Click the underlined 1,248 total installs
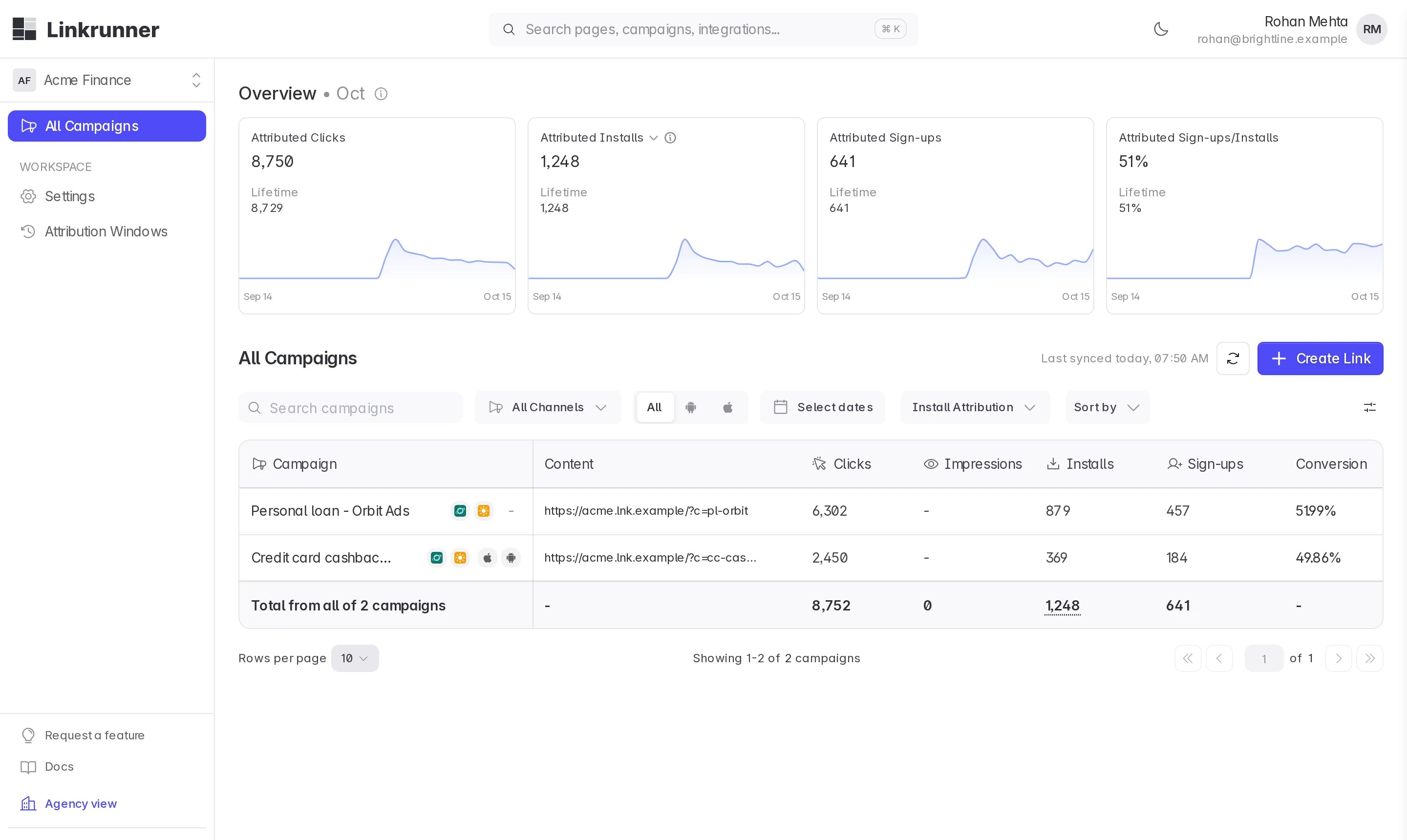 click(x=1062, y=606)
